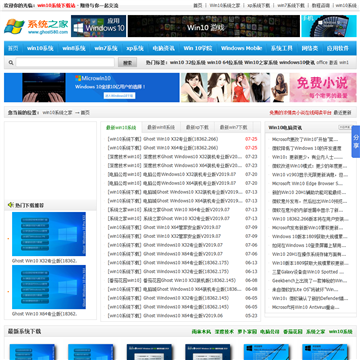Viewport: 360px width, 360px height.
Task: Click the 电脑公司 link in 最新系统下载
Action: point(270,332)
